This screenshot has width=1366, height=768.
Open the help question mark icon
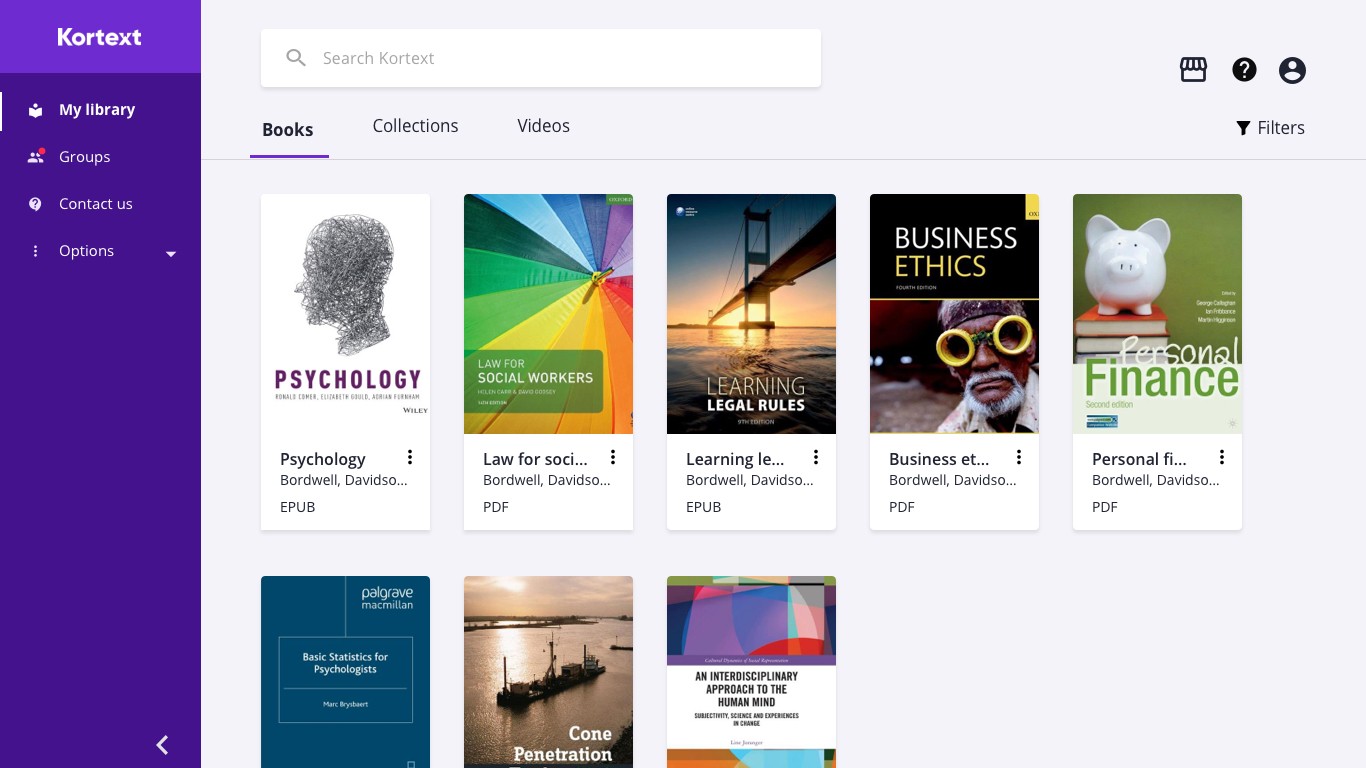(1244, 69)
